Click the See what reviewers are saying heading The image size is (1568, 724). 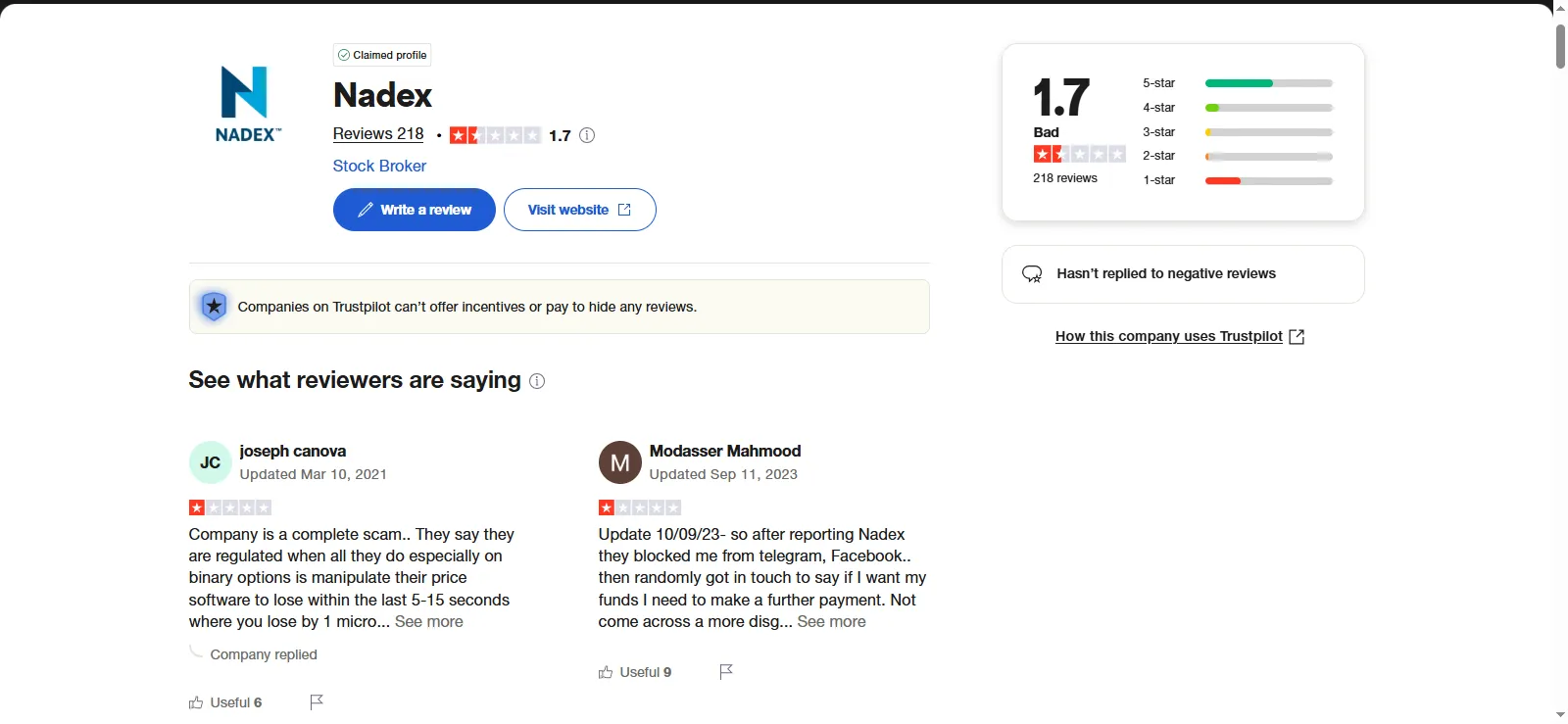coord(355,380)
